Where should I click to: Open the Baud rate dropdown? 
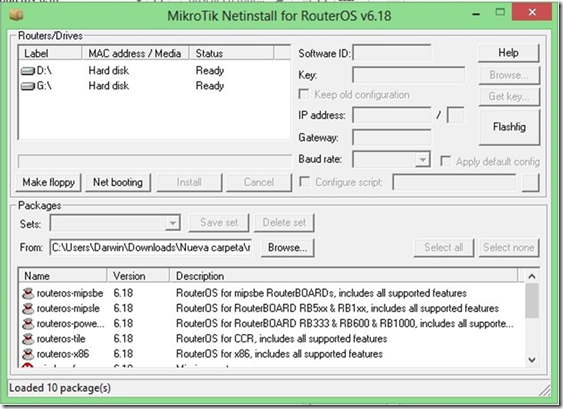click(423, 159)
